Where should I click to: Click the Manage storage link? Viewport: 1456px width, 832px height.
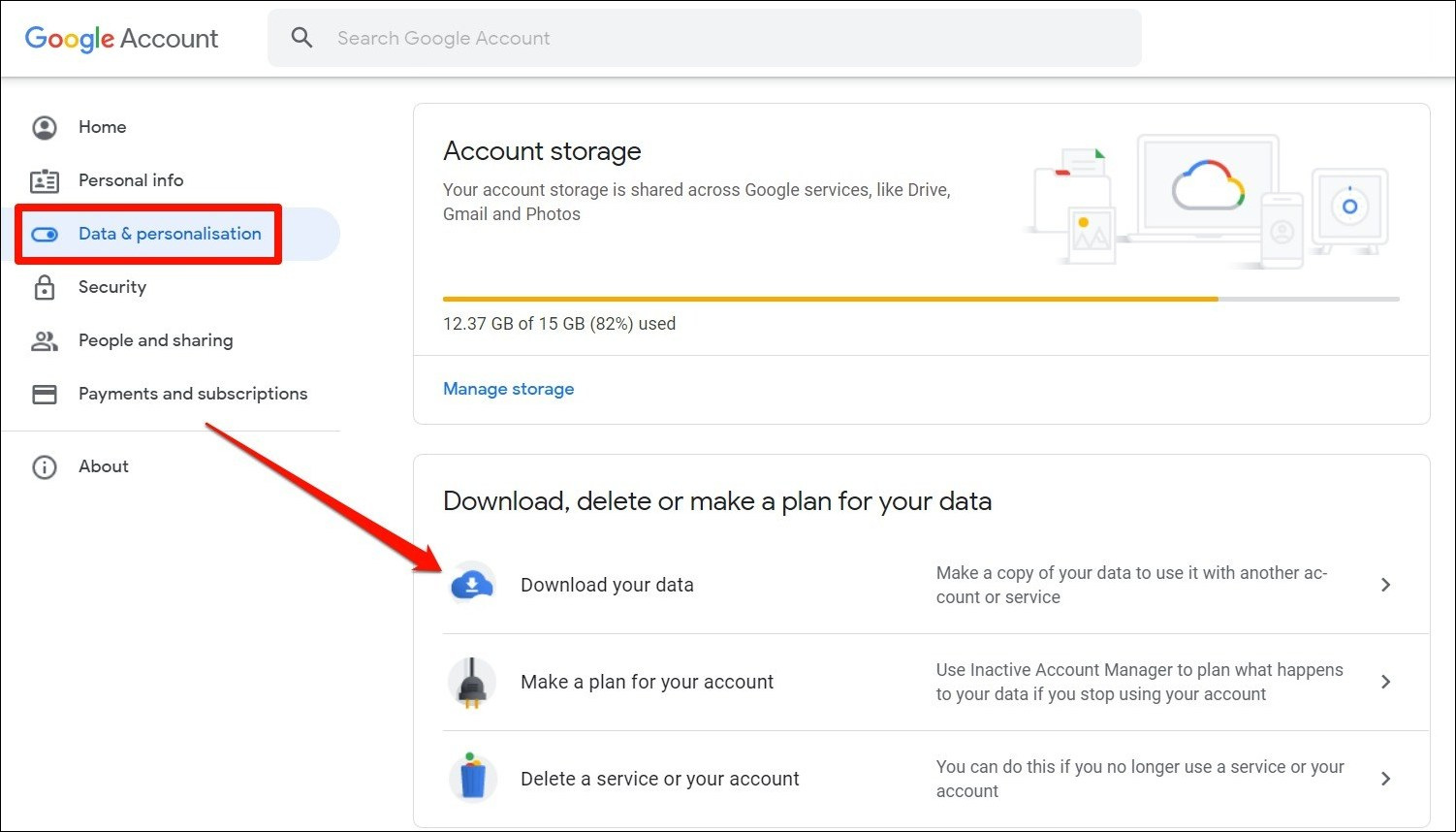tap(508, 389)
